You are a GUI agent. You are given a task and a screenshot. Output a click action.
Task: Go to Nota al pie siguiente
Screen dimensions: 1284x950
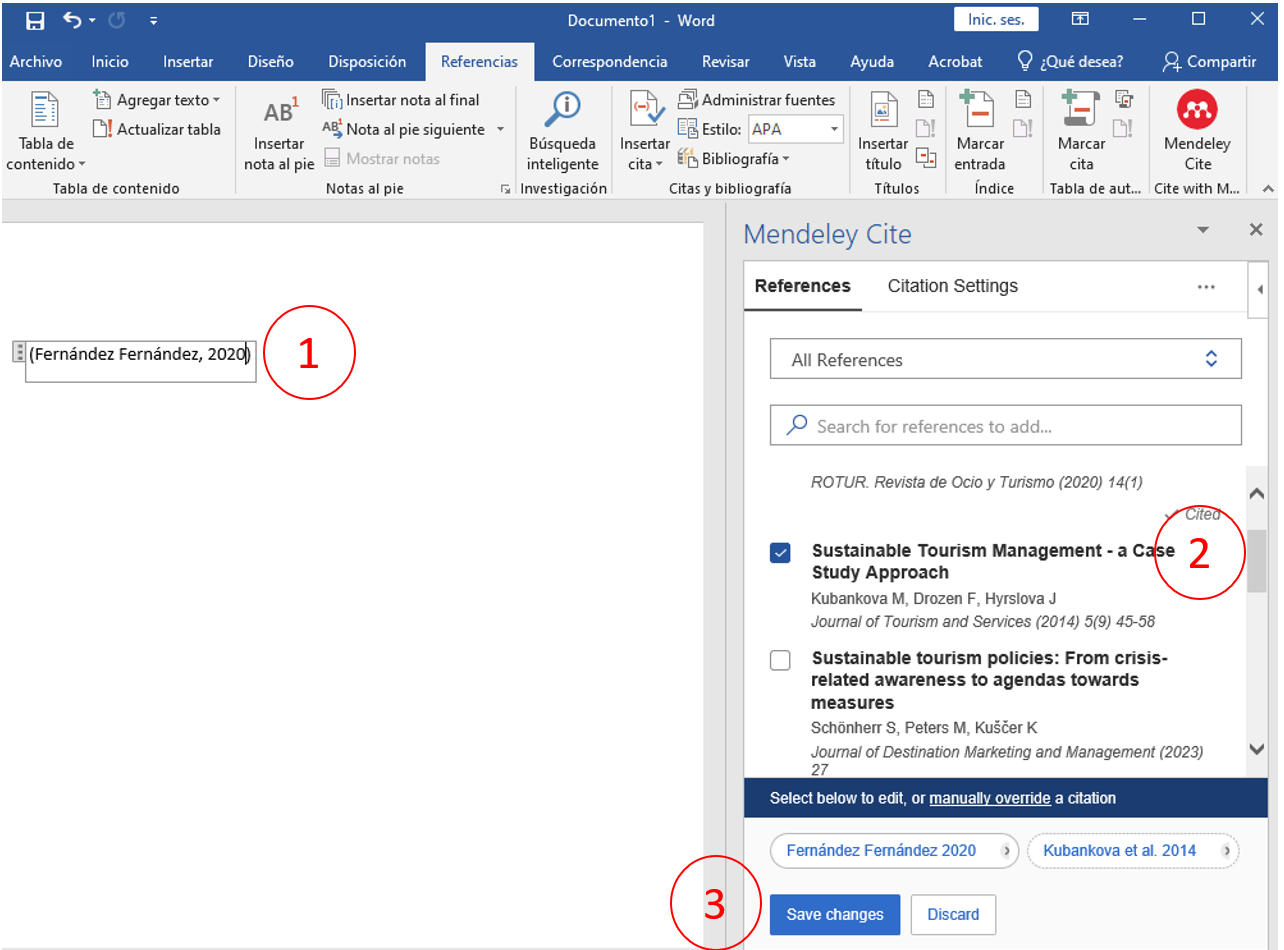coord(403,129)
